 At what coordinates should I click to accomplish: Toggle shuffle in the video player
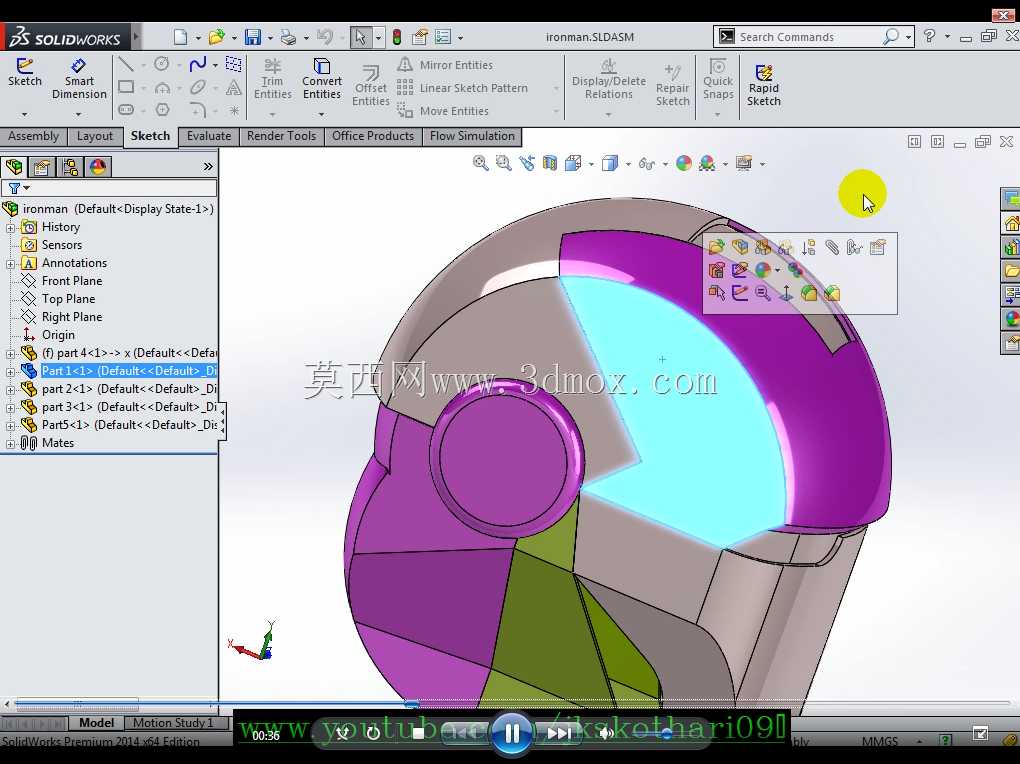click(343, 733)
